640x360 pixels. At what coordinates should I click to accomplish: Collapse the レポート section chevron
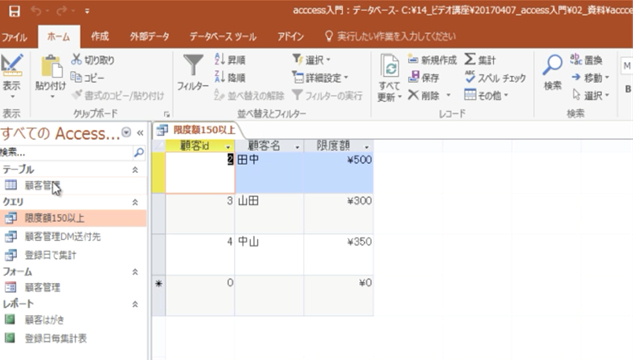point(135,304)
